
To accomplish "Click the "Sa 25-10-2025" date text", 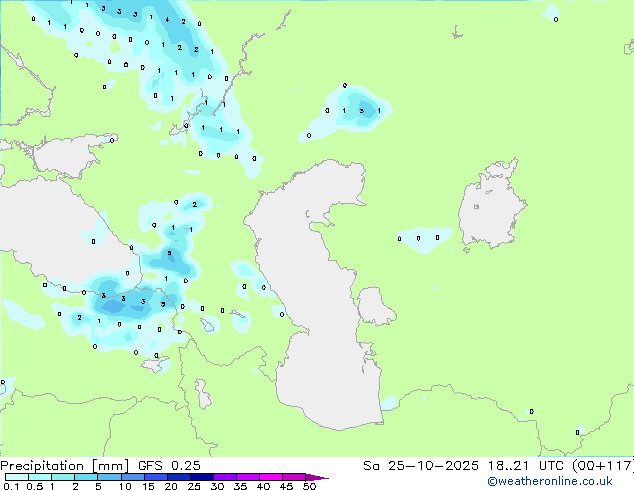I will click(x=421, y=466).
